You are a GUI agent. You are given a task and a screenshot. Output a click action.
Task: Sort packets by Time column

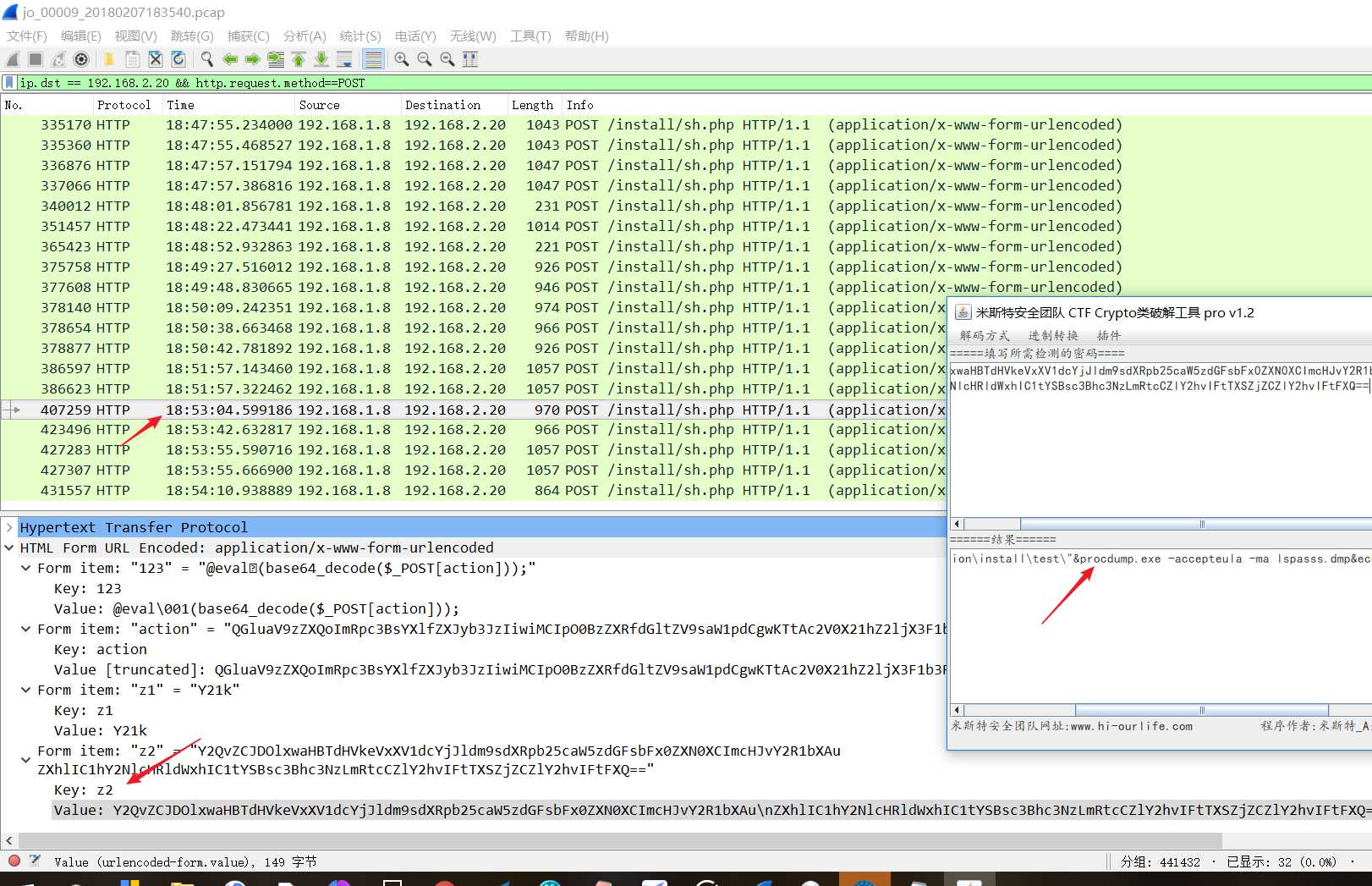click(228, 105)
